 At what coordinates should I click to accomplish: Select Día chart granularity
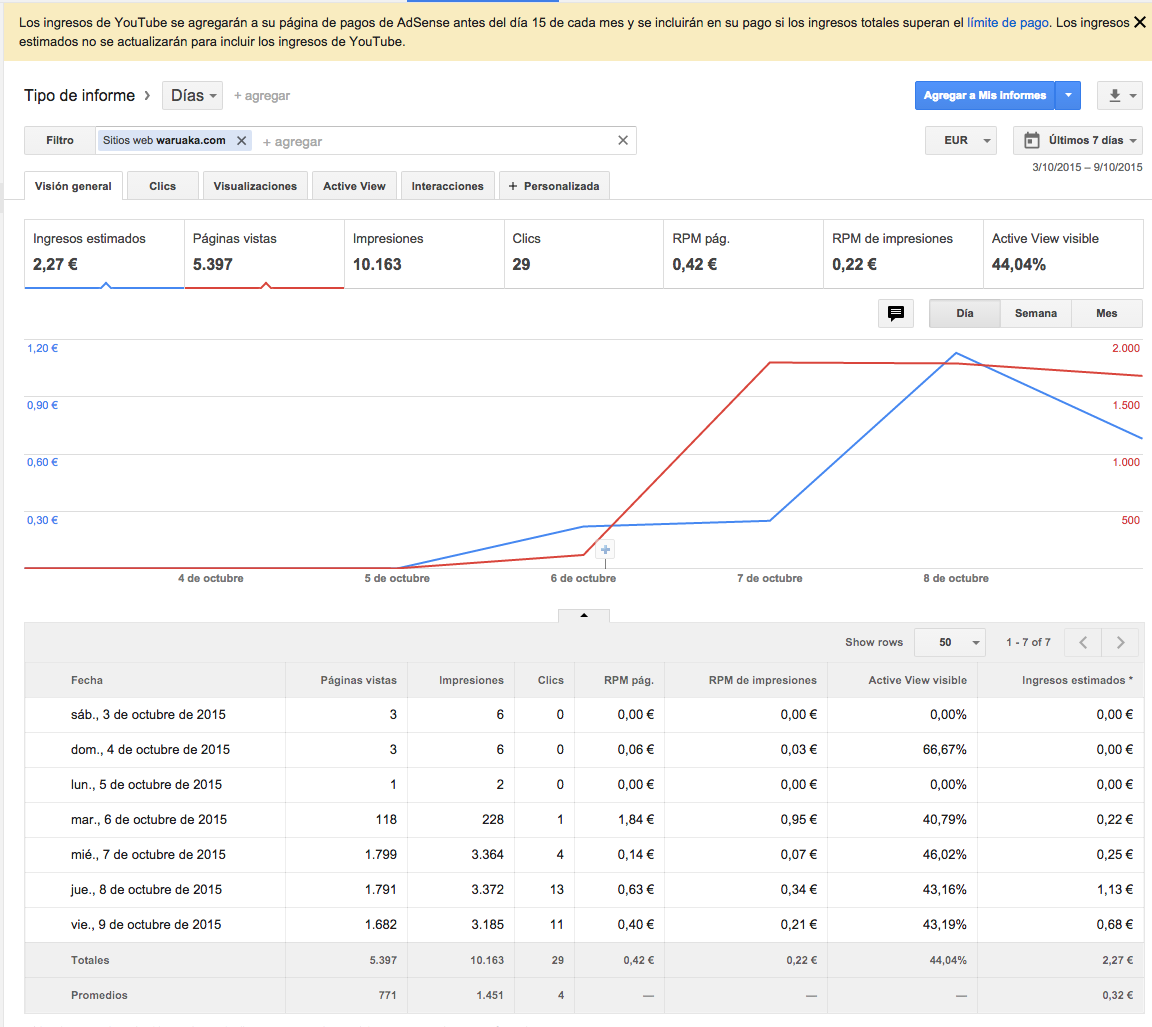coord(965,314)
